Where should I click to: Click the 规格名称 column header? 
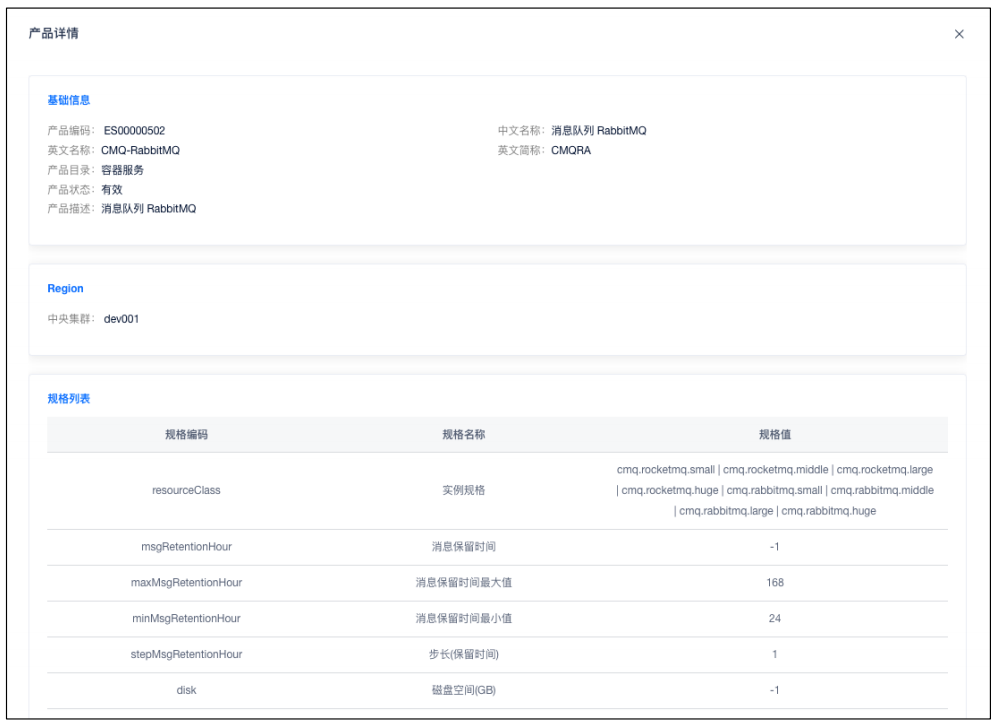pyautogui.click(x=464, y=434)
